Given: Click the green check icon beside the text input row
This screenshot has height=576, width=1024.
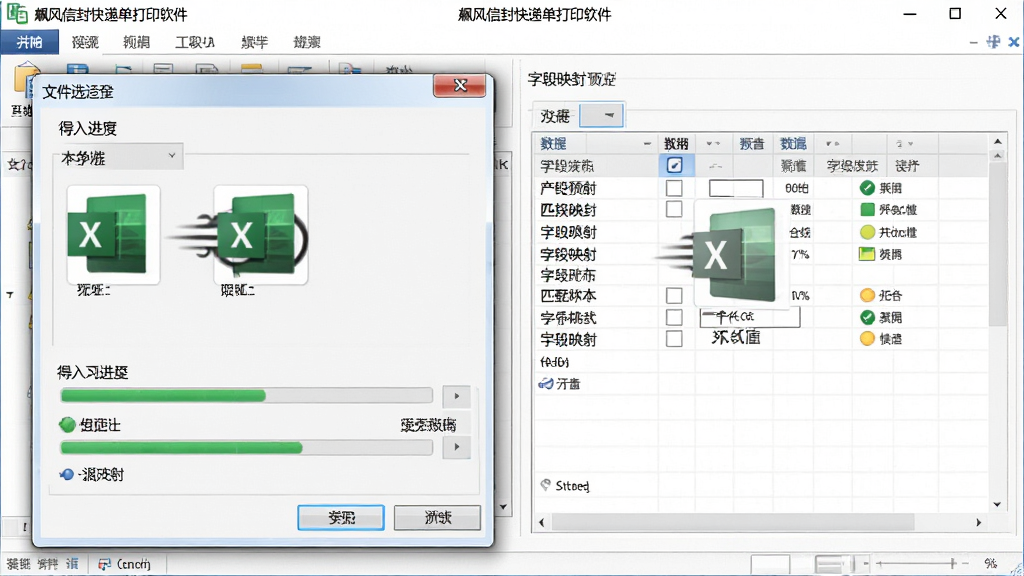Looking at the screenshot, I should click(867, 317).
